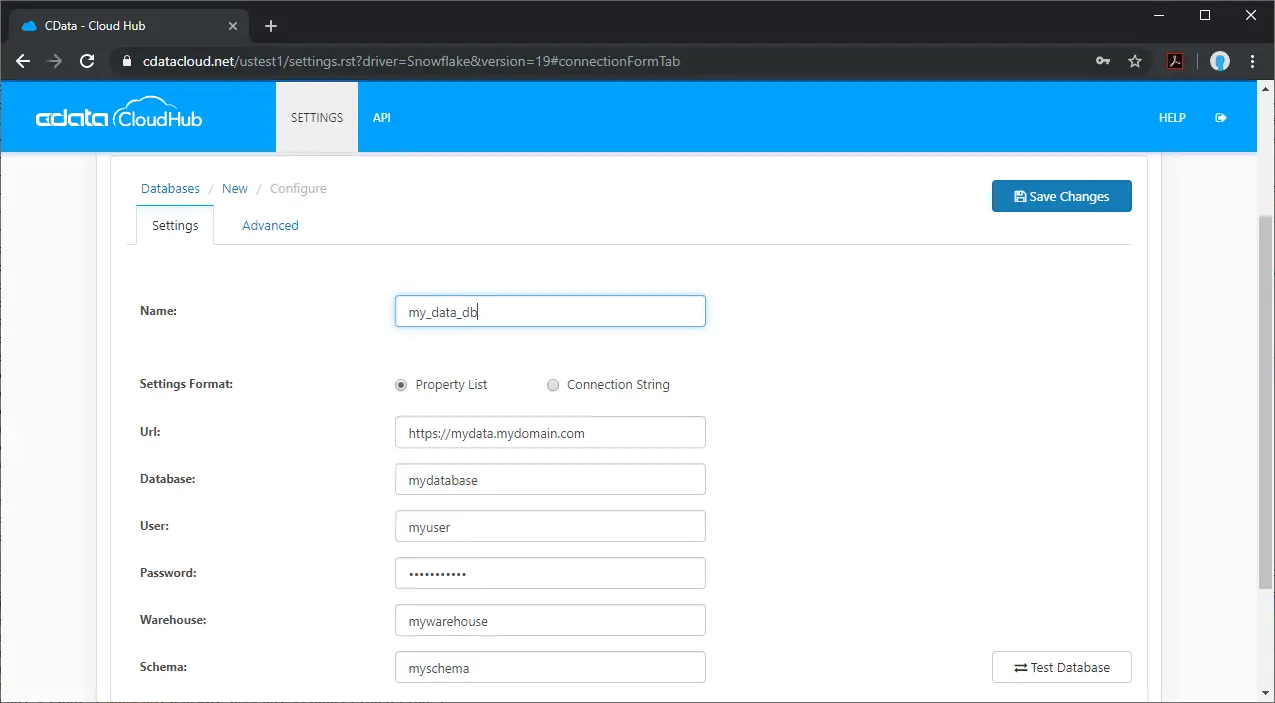The height and width of the screenshot is (703, 1275).
Task: Select the Settings tab
Action: click(x=174, y=225)
